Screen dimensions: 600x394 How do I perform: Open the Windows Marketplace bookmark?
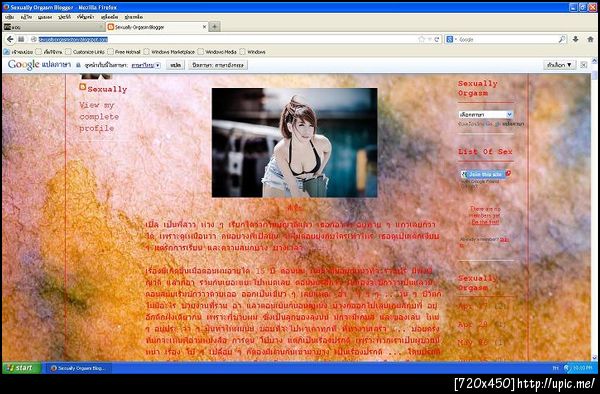169,52
